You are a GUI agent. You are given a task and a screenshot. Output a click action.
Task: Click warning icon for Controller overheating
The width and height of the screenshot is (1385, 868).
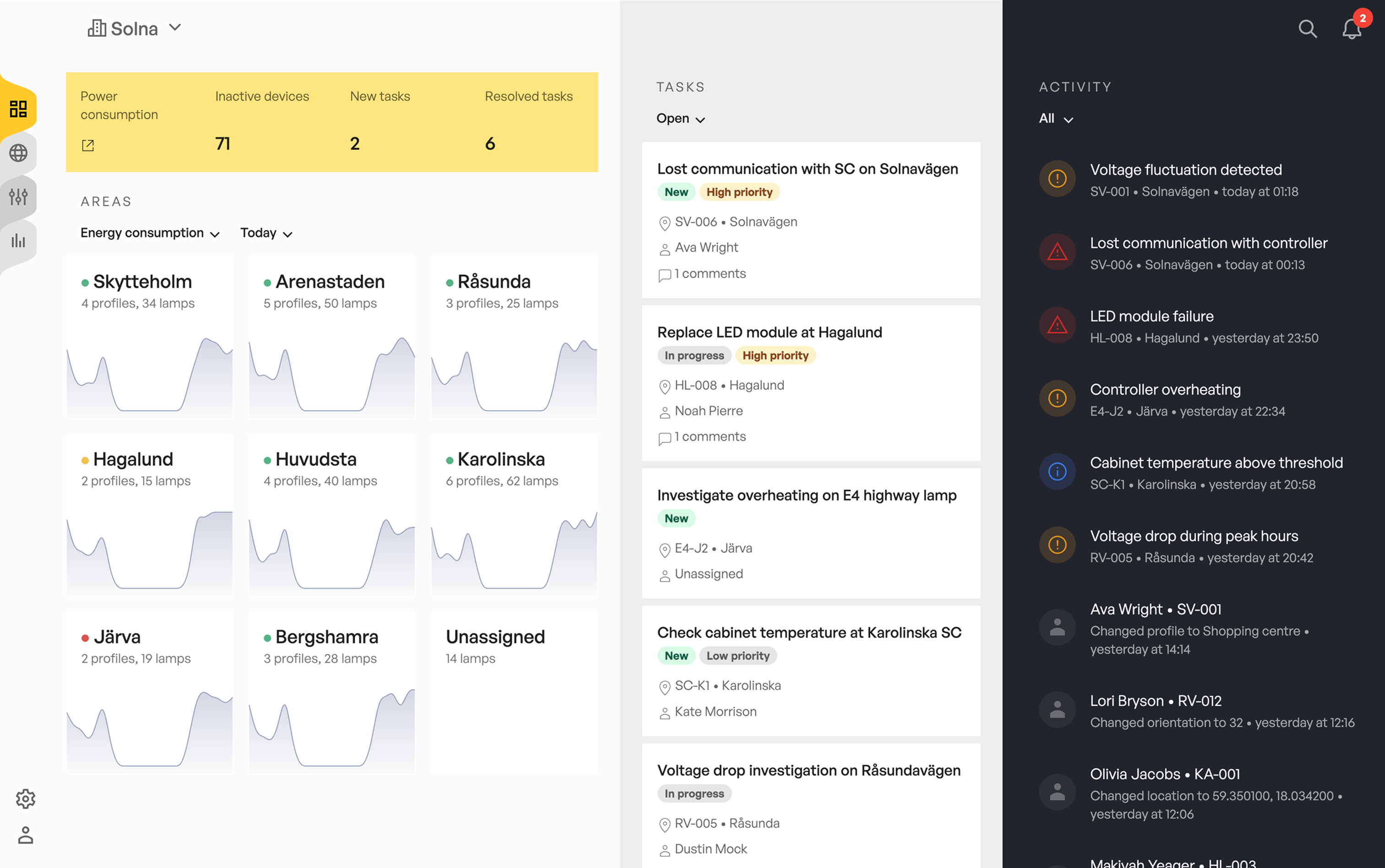pos(1057,398)
